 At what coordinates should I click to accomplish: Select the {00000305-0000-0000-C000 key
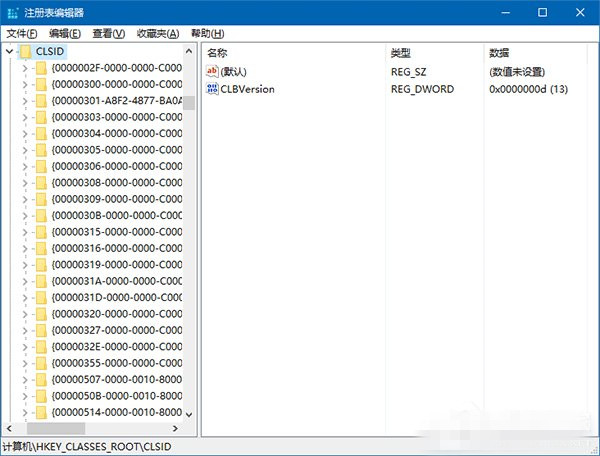tap(117, 150)
